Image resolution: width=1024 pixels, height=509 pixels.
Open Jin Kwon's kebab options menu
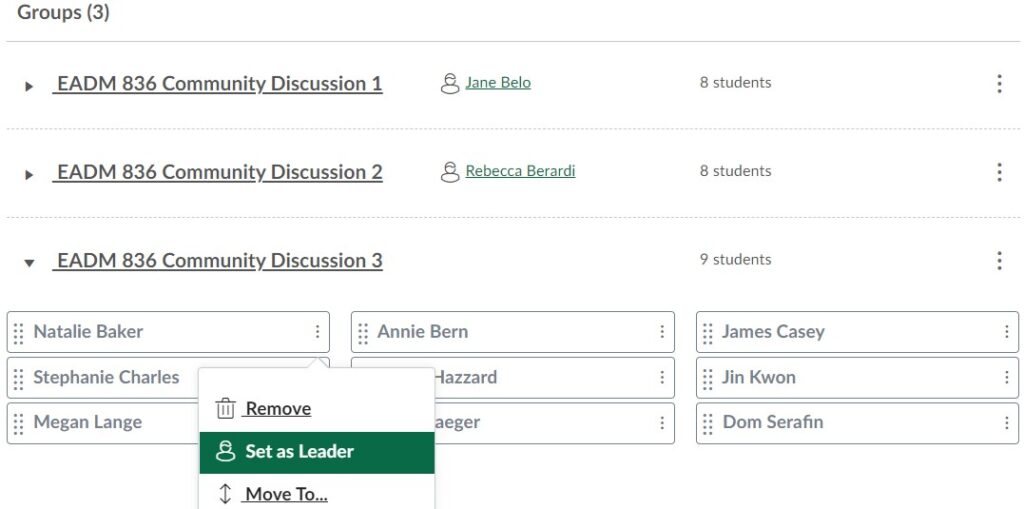pos(1006,378)
